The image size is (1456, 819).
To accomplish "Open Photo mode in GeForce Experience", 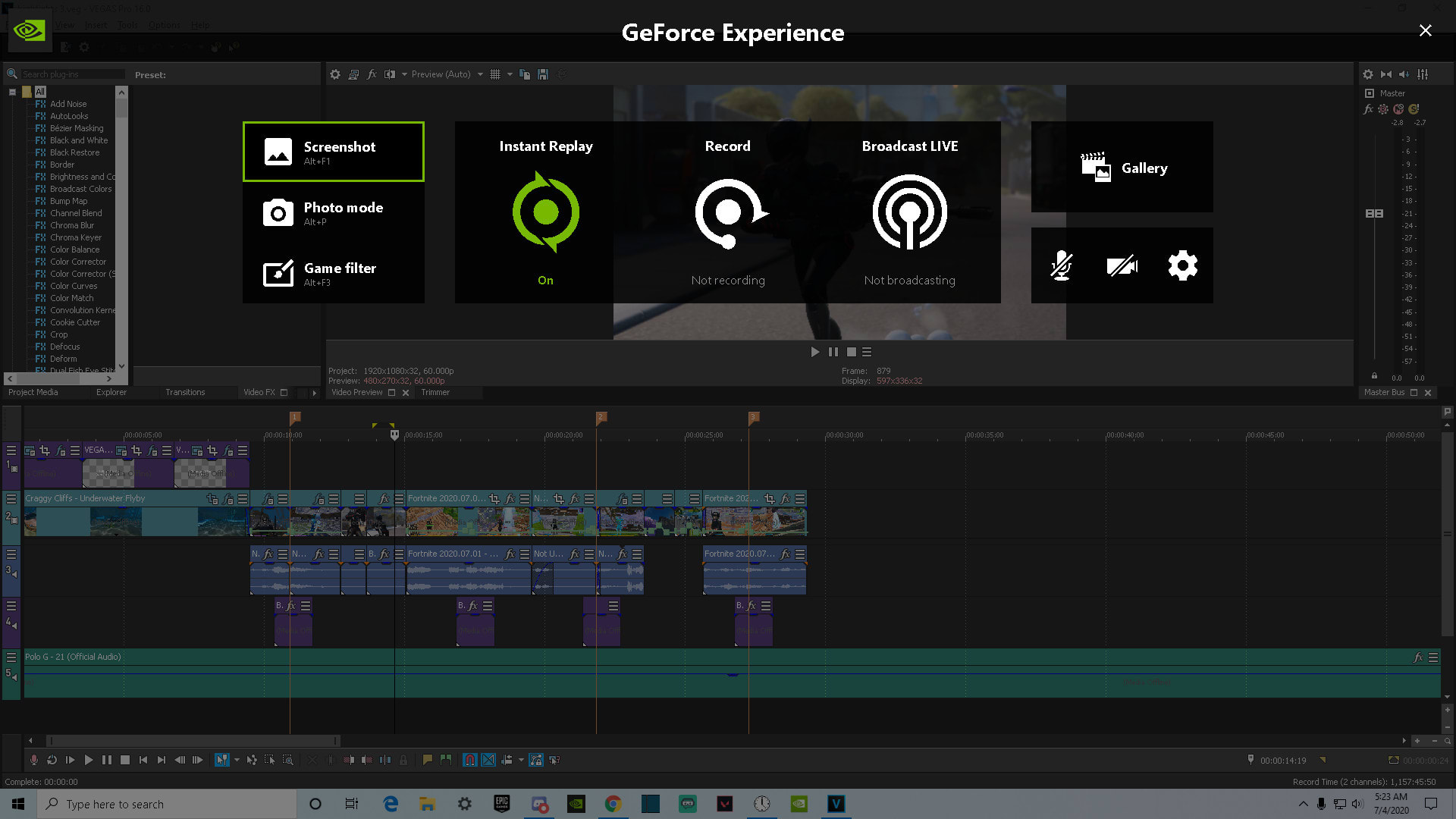I will pos(333,212).
